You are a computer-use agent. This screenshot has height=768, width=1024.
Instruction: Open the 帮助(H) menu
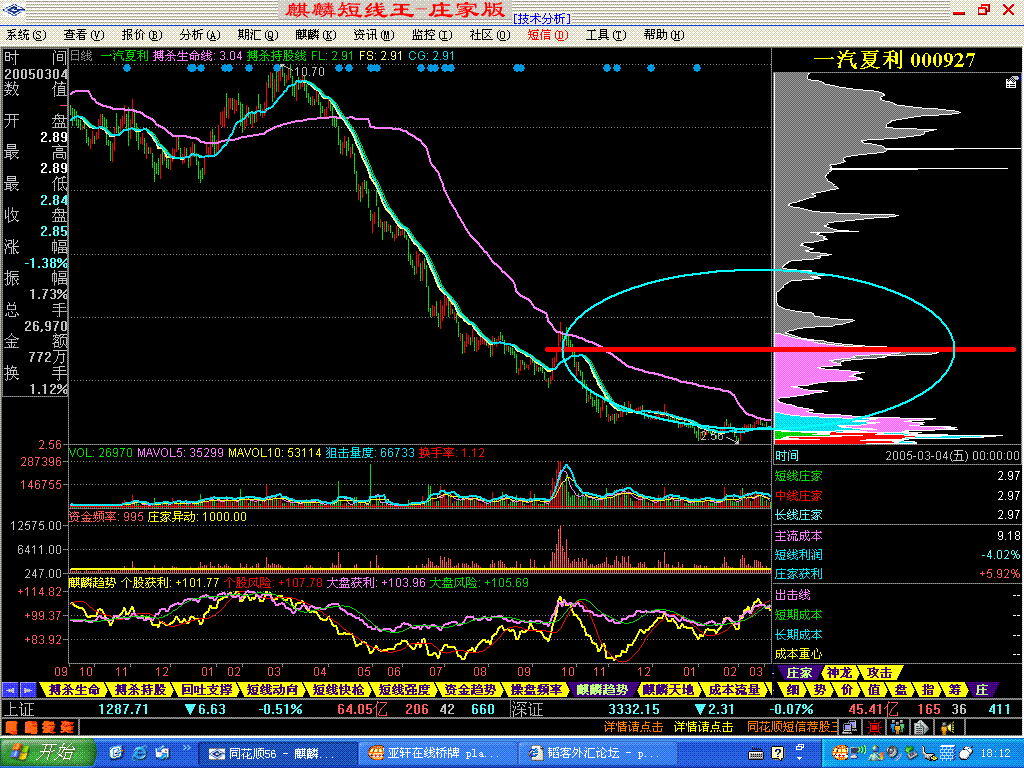point(664,35)
